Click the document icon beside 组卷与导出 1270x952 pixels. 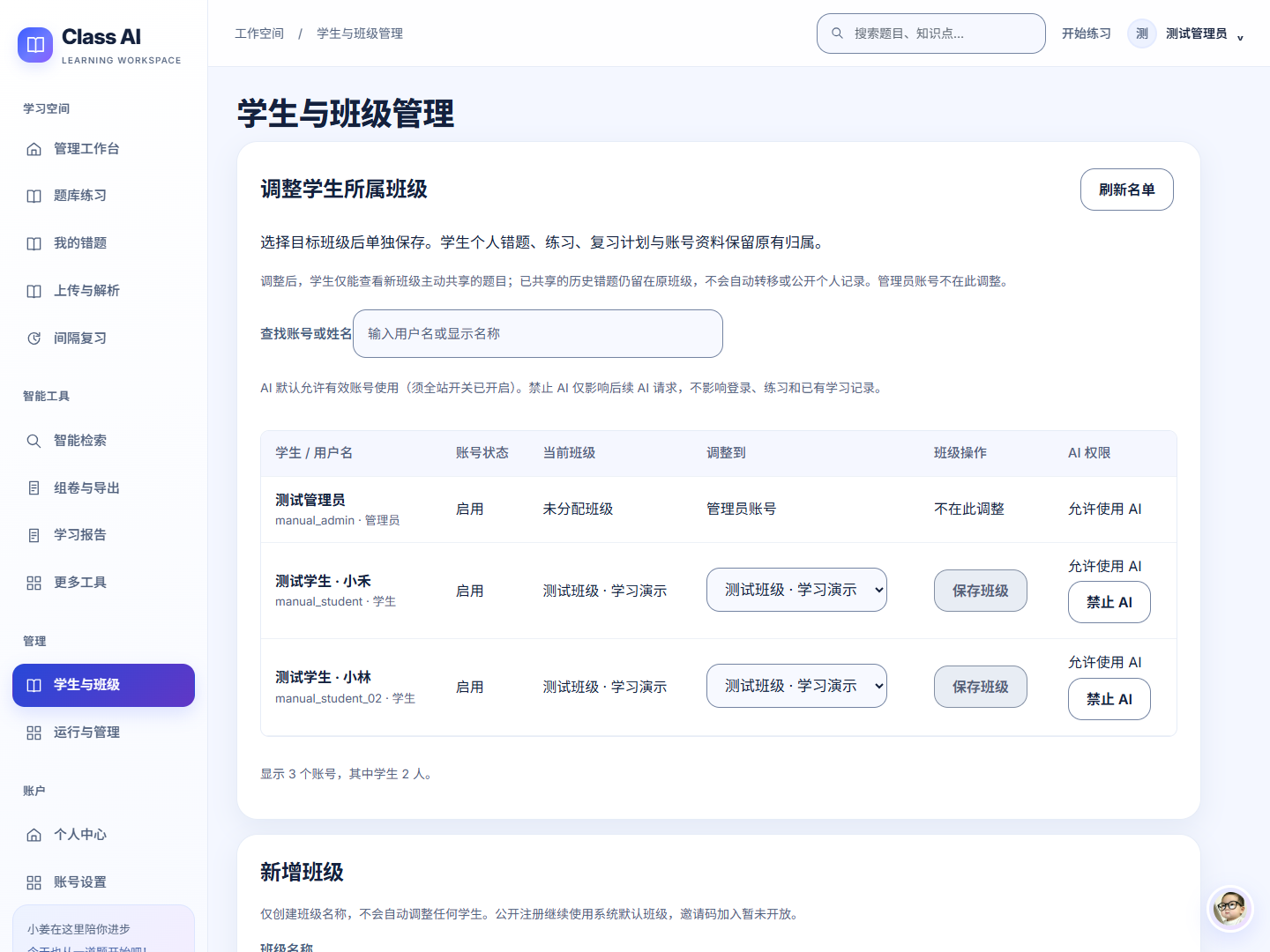point(34,488)
